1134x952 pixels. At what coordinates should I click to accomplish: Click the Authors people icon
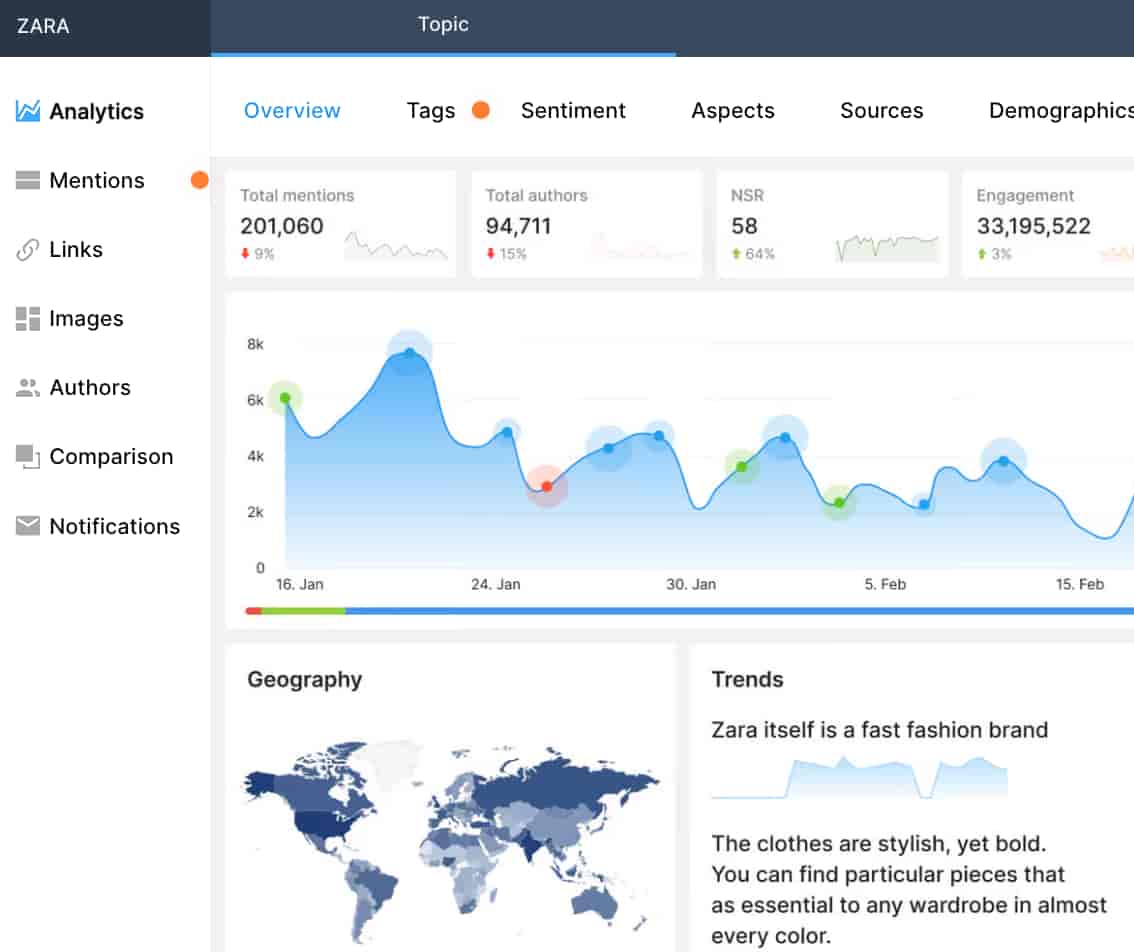coord(27,388)
